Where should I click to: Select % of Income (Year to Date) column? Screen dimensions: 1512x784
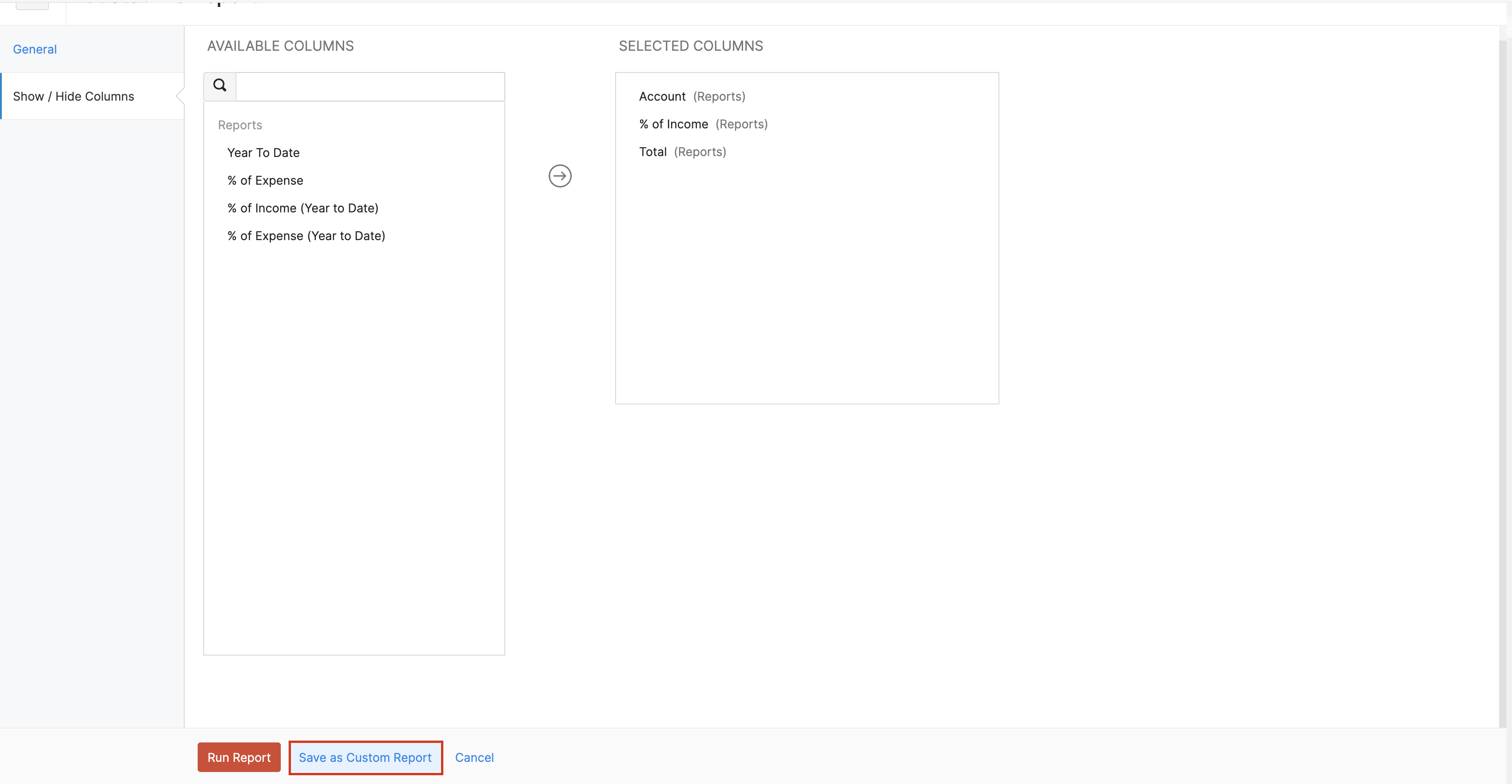[303, 207]
